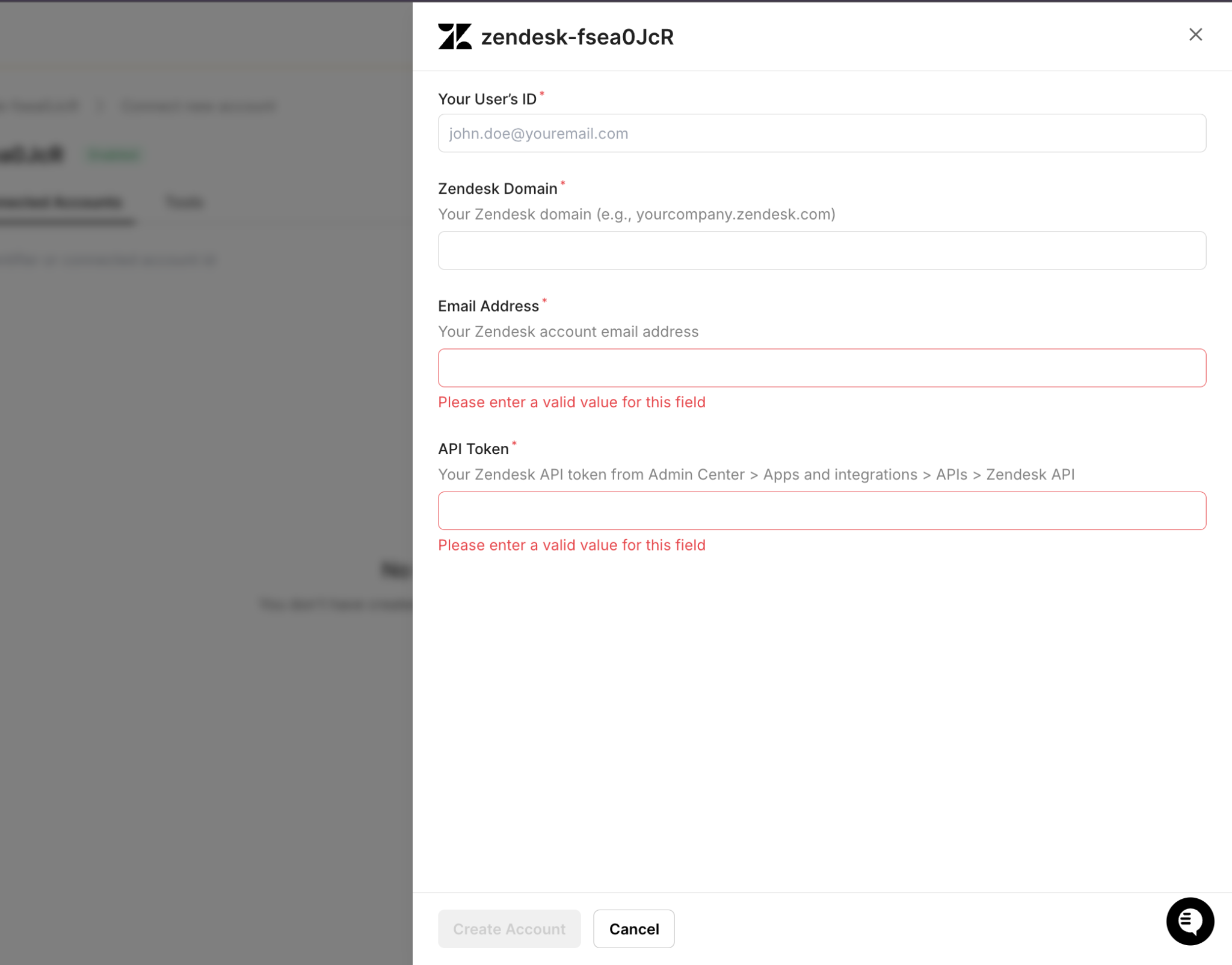This screenshot has width=1232, height=965.
Task: Open the chat support widget
Action: click(x=1189, y=920)
